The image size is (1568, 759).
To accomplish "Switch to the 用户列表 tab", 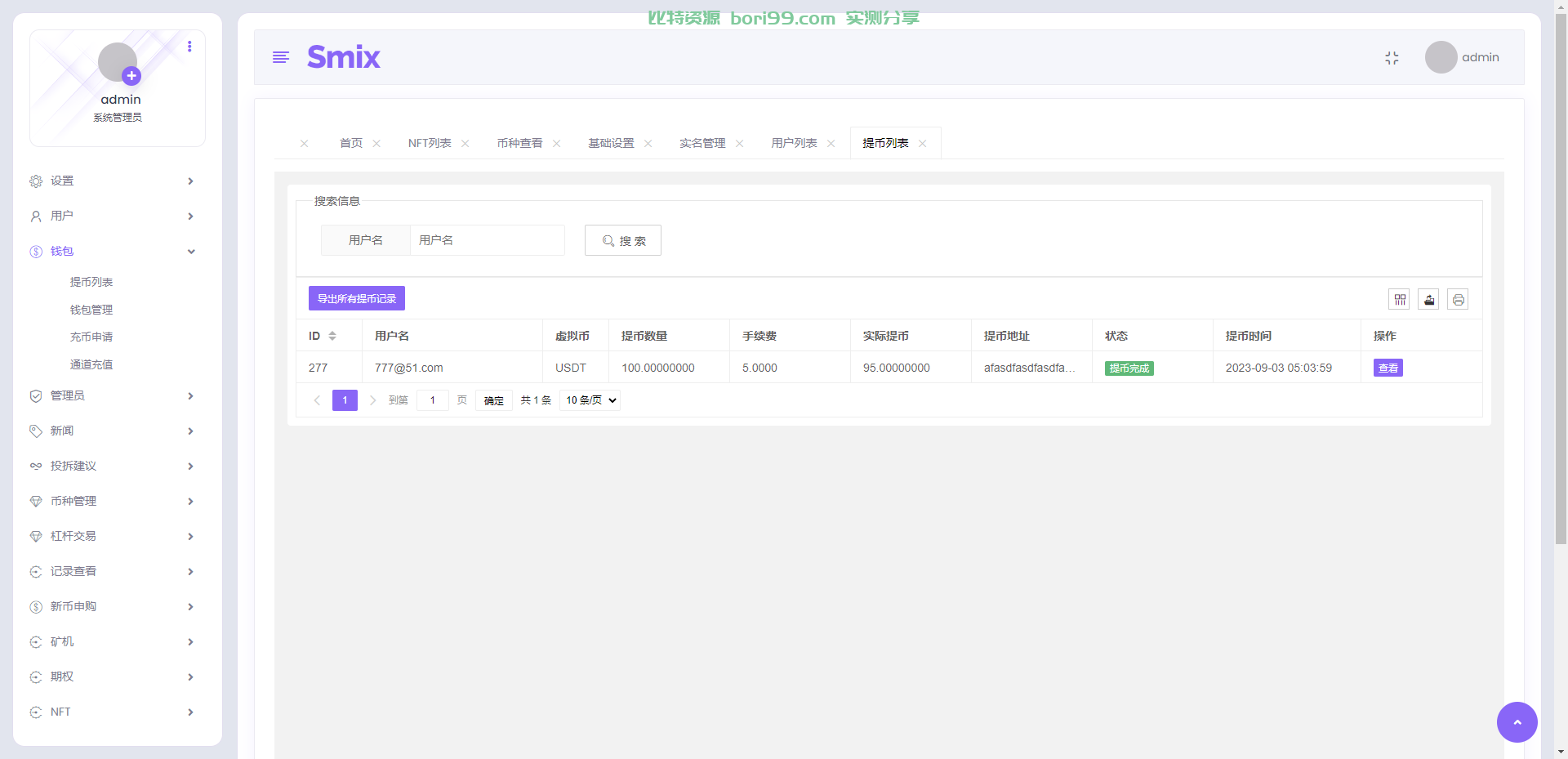I will click(795, 143).
